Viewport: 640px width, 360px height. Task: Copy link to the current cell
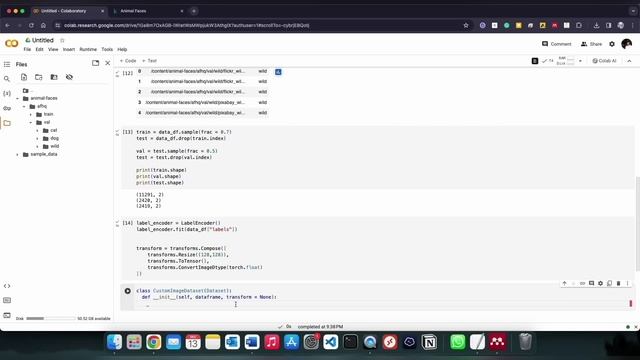582,283
